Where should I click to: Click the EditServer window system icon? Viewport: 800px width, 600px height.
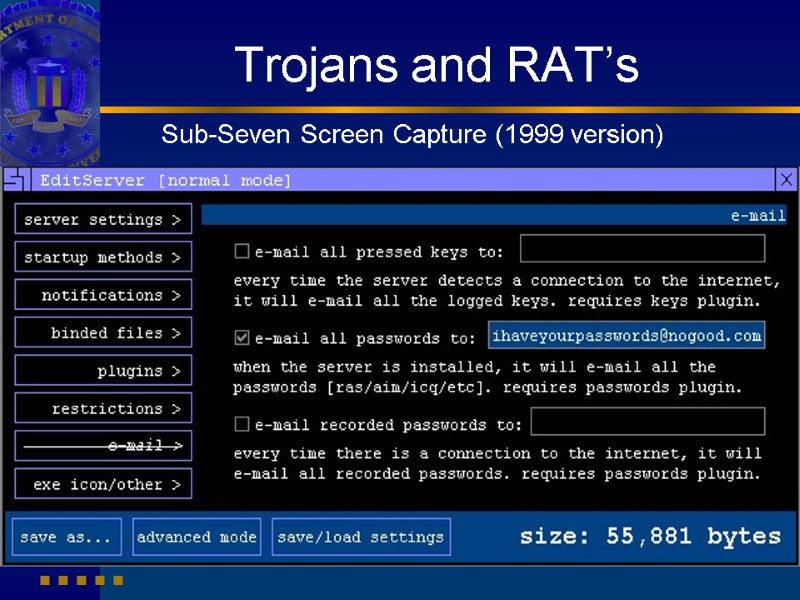(17, 180)
